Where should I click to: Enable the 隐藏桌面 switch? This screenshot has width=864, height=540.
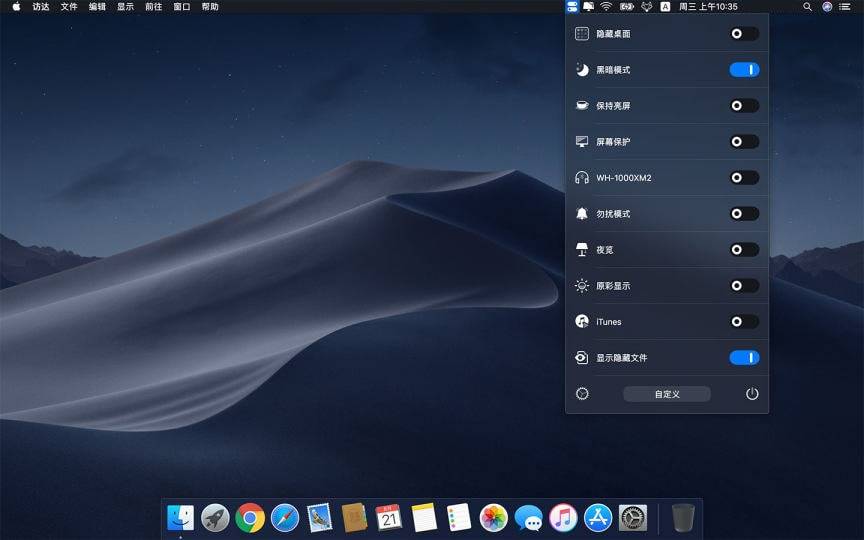click(x=744, y=34)
